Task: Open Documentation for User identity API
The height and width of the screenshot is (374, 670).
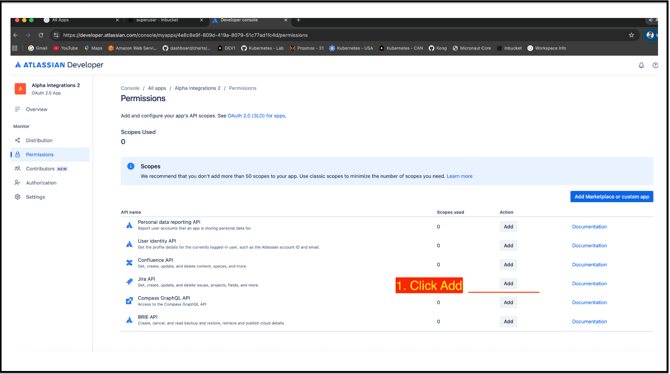Action: point(589,245)
